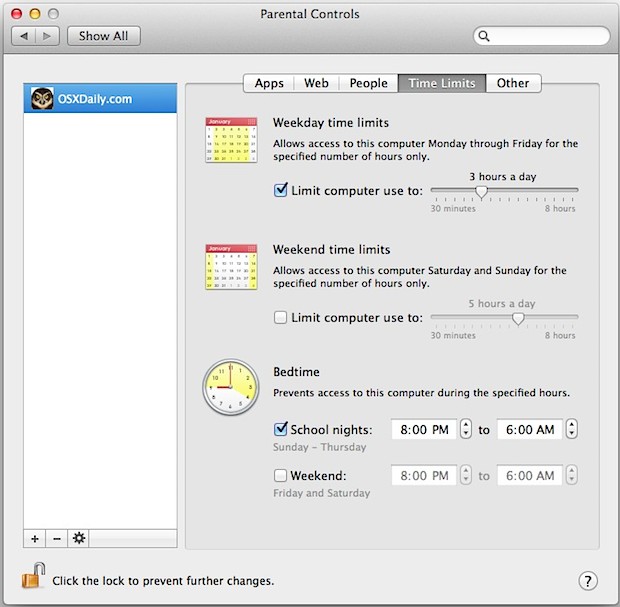Click the lock to prevent changes
The image size is (620, 607).
click(33, 575)
